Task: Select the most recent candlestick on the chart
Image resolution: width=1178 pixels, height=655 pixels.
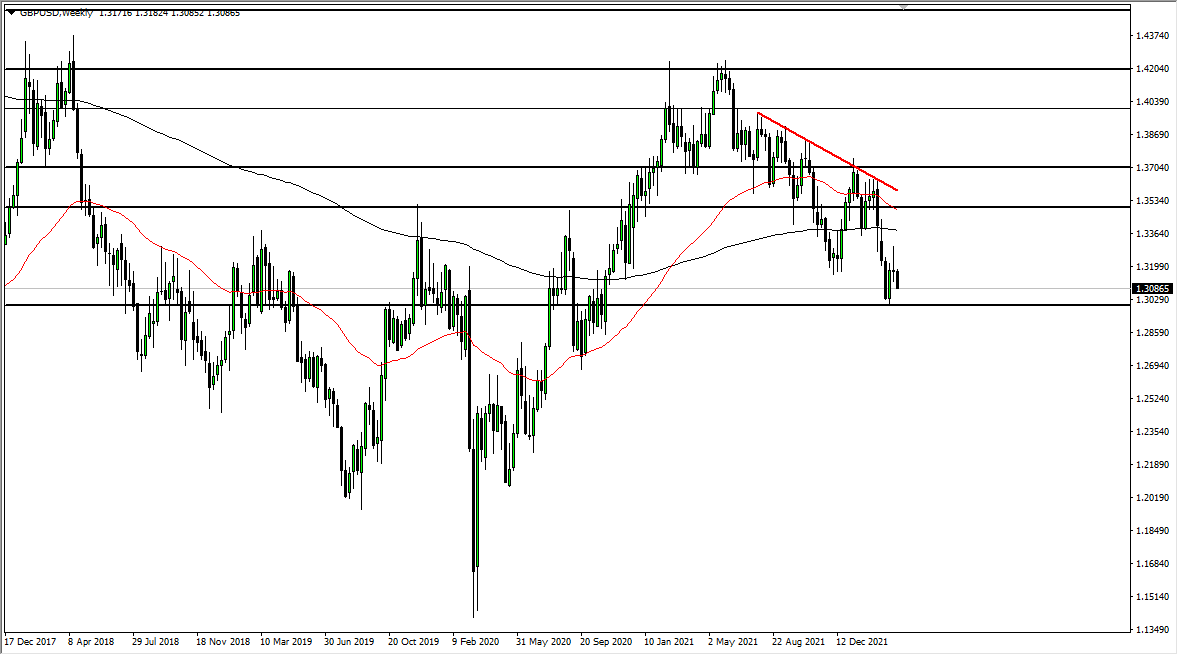Action: [x=895, y=280]
